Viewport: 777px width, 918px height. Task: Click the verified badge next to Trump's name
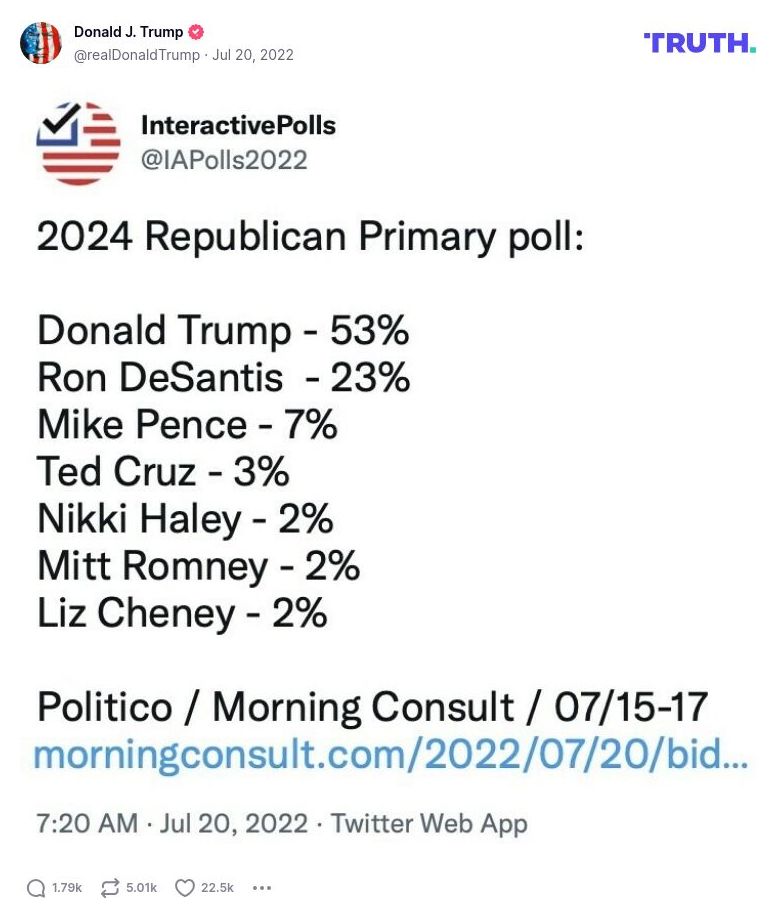tap(195, 31)
